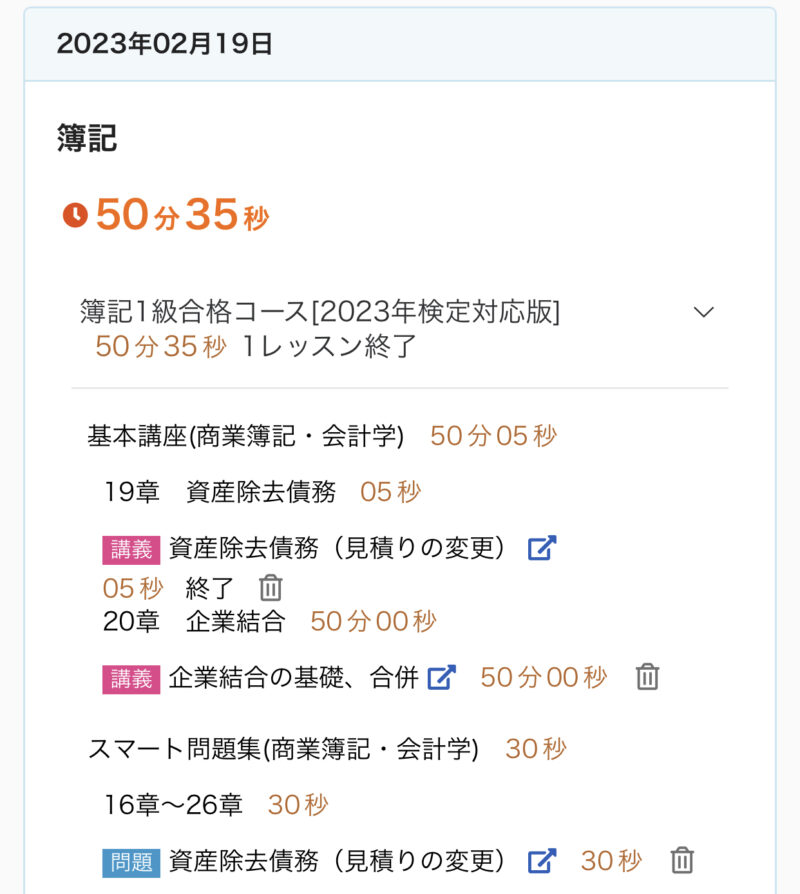Expand the スマート問題集(商業簿記・会計学) section

coord(283,749)
